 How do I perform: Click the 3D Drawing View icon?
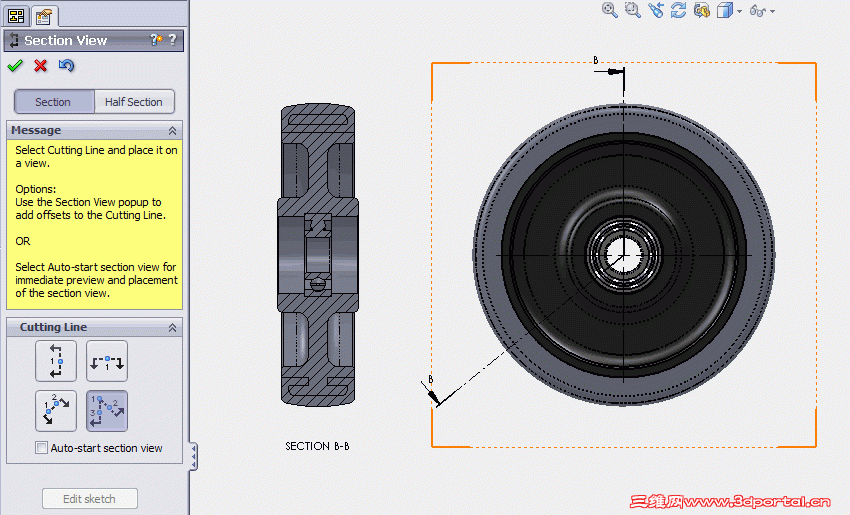pyautogui.click(x=701, y=10)
